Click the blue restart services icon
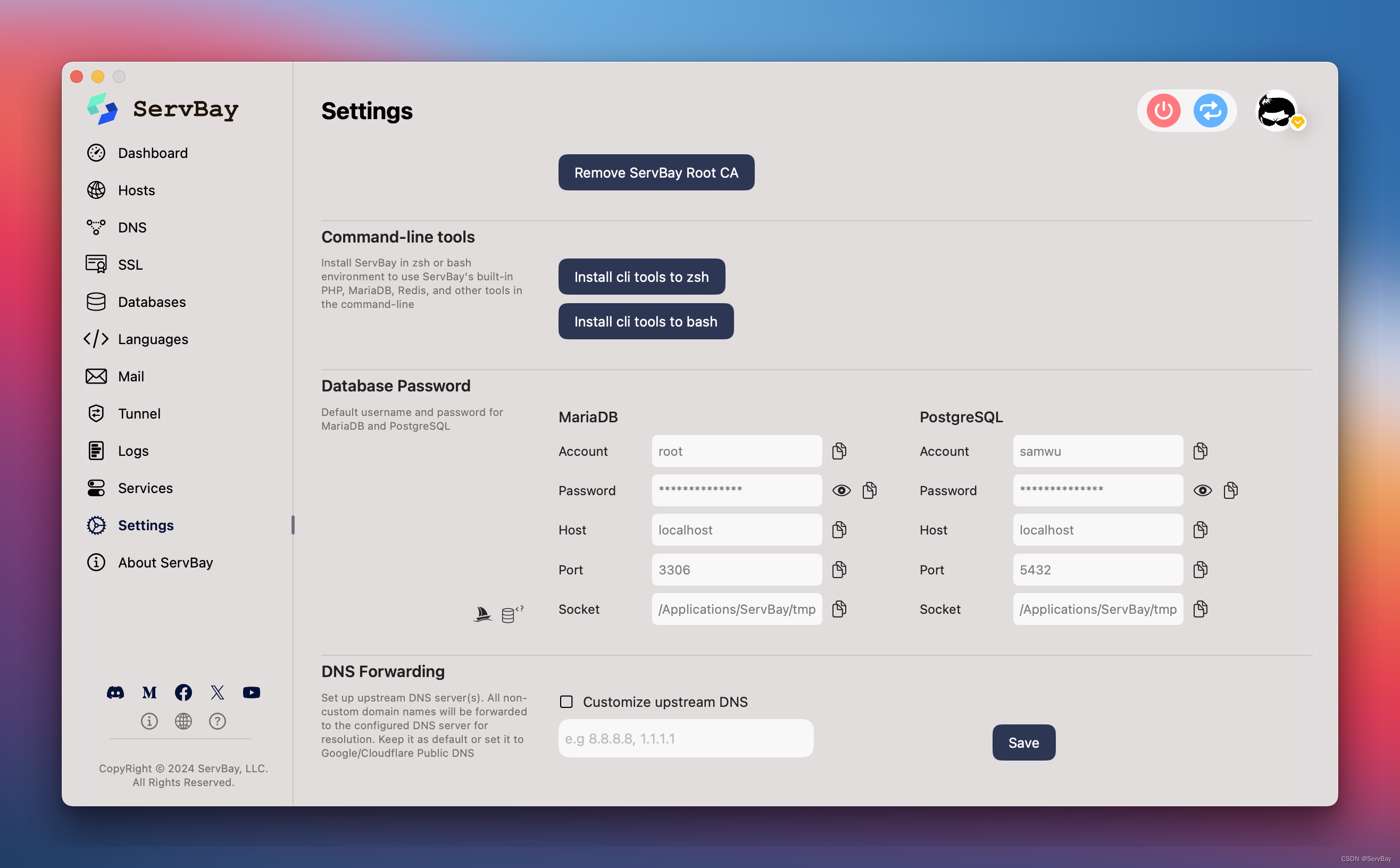The width and height of the screenshot is (1400, 868). pos(1210,110)
